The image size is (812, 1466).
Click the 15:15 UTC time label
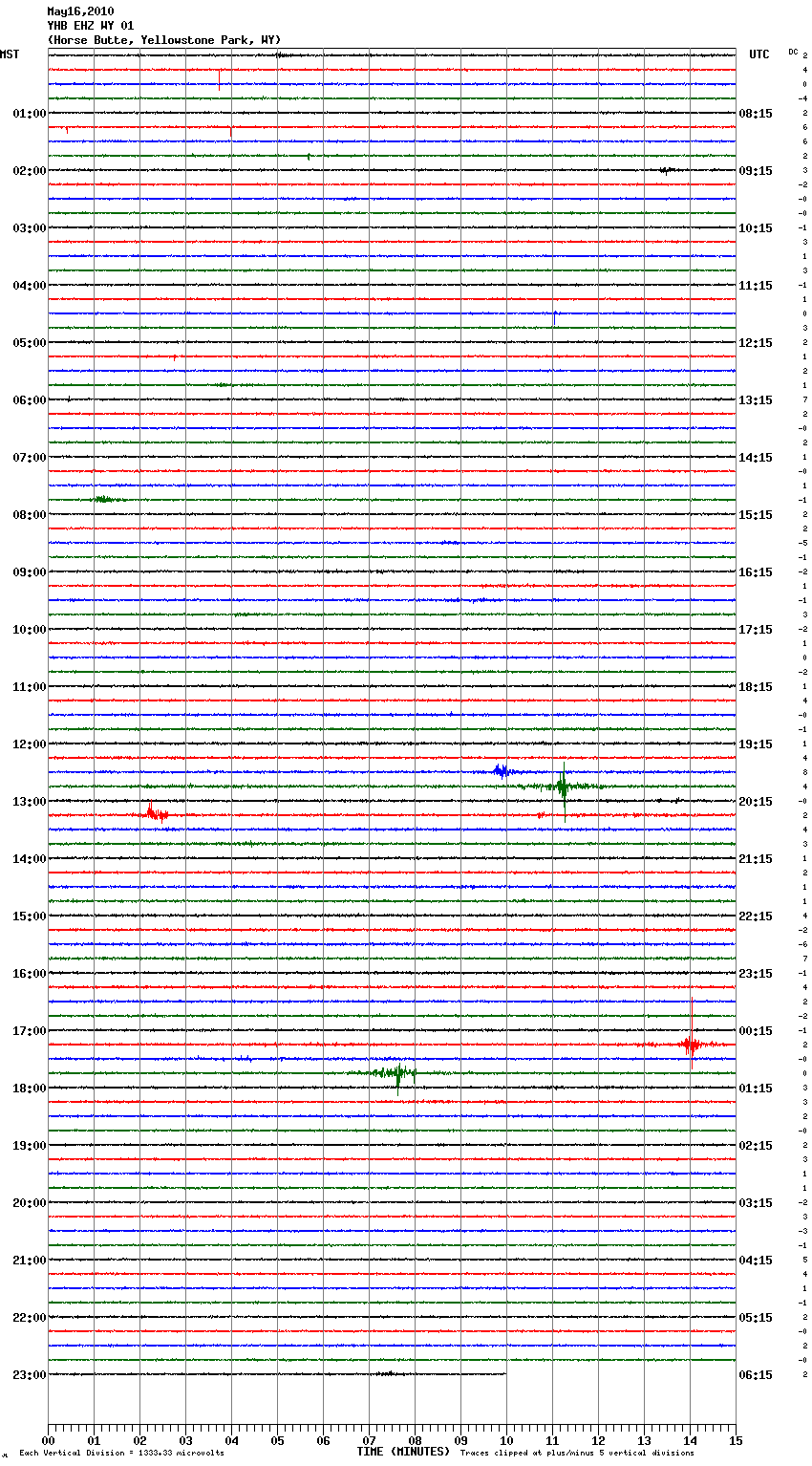(x=756, y=515)
